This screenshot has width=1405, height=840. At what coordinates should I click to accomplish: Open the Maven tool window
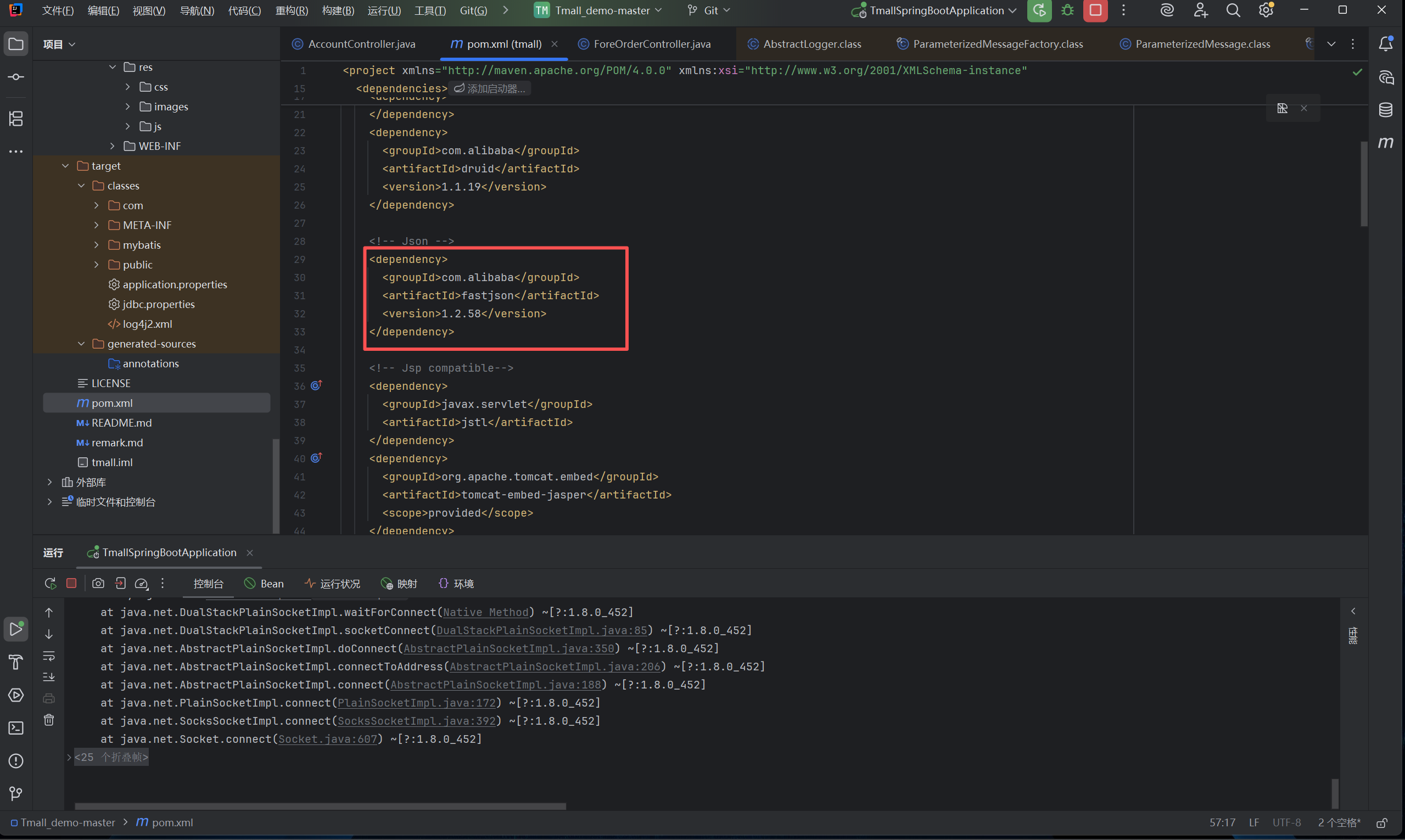click(x=1385, y=143)
